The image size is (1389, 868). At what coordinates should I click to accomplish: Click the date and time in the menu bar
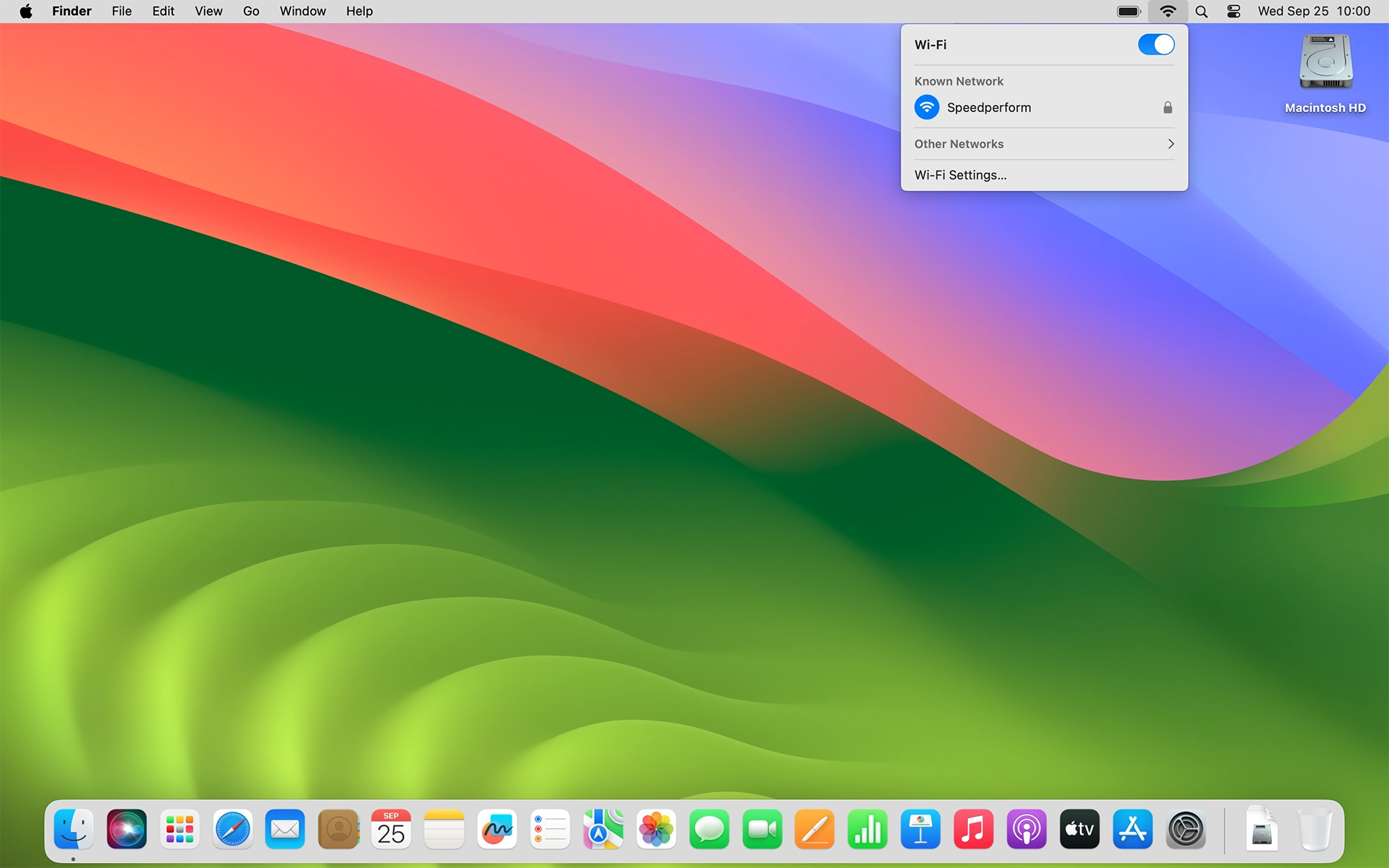click(x=1313, y=12)
